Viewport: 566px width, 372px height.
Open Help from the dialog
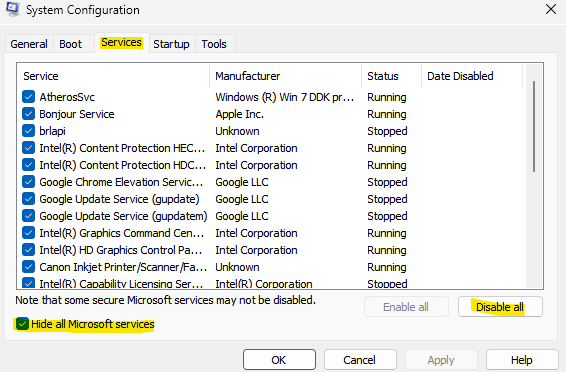pyautogui.click(x=522, y=360)
